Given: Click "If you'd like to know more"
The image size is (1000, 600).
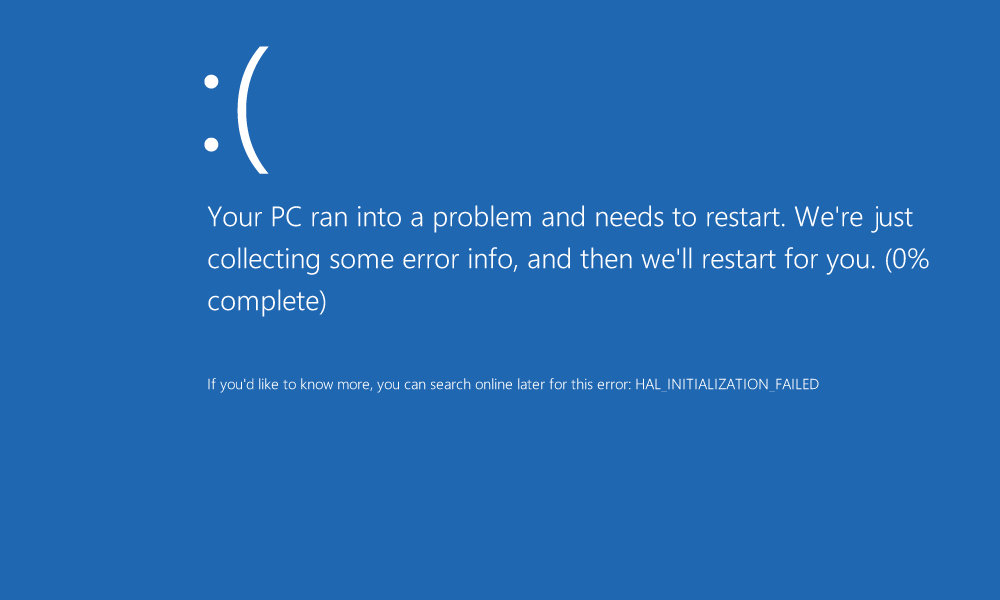Looking at the screenshot, I should [290, 384].
